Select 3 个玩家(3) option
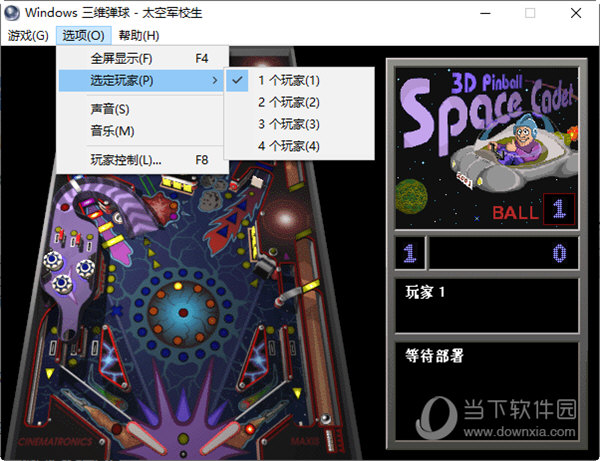Screen dimensions: 600x461 (299, 124)
